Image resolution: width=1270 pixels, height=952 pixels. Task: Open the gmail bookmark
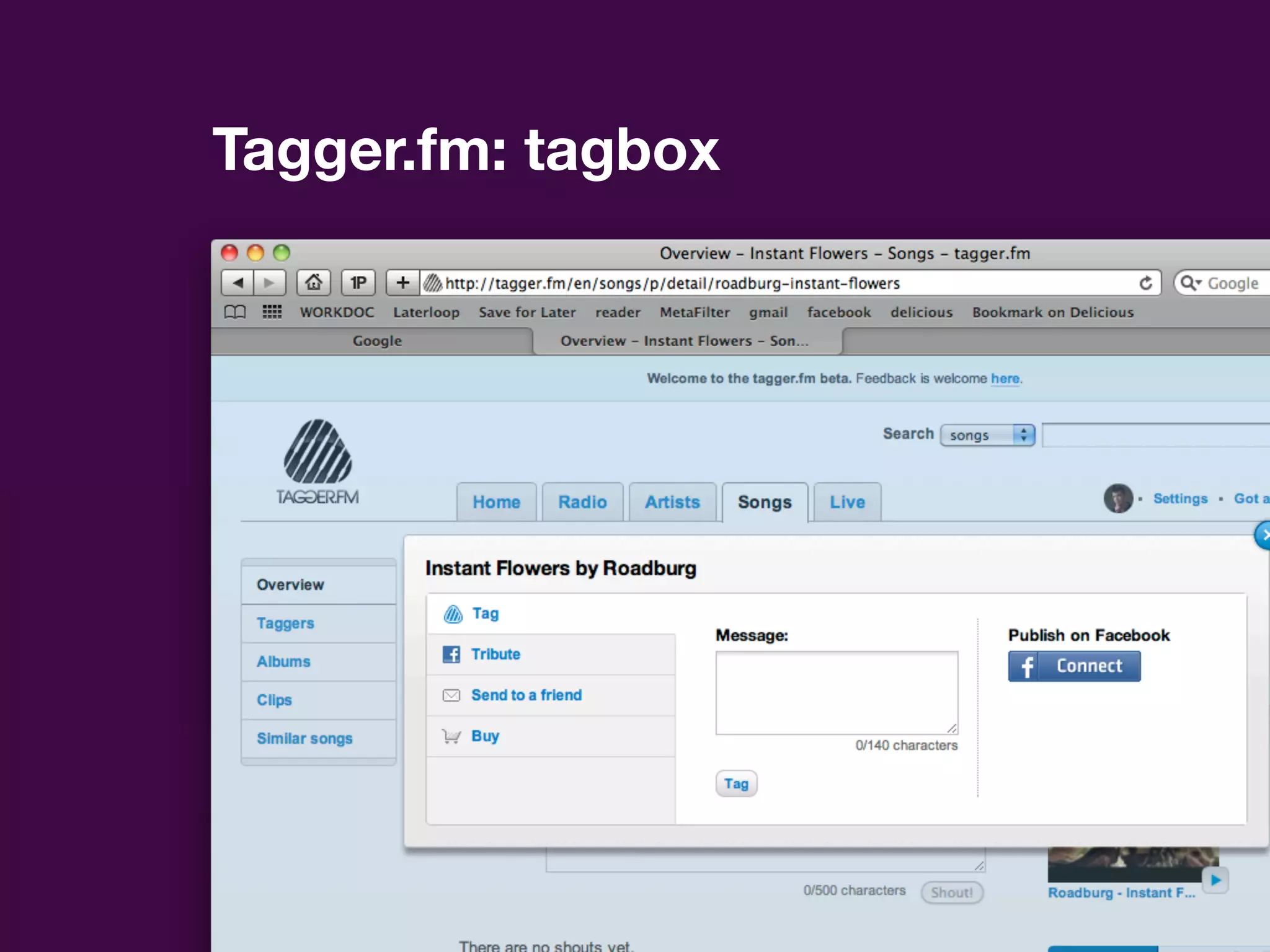(768, 312)
